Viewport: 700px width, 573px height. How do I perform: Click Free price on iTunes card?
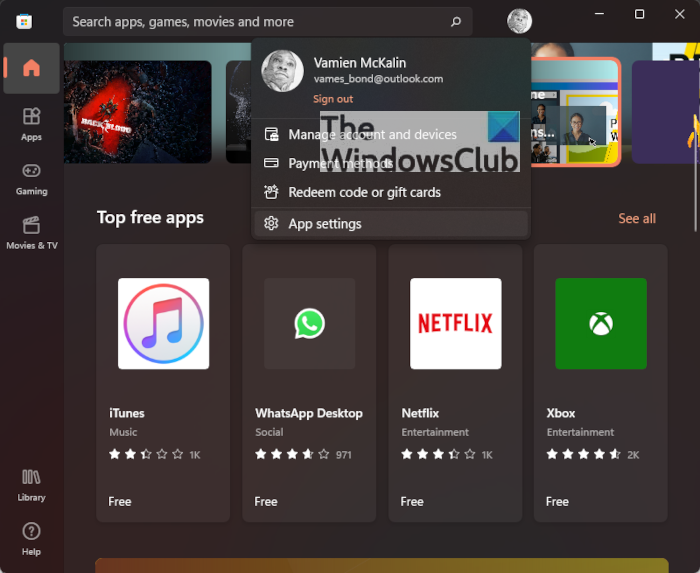[x=120, y=502]
